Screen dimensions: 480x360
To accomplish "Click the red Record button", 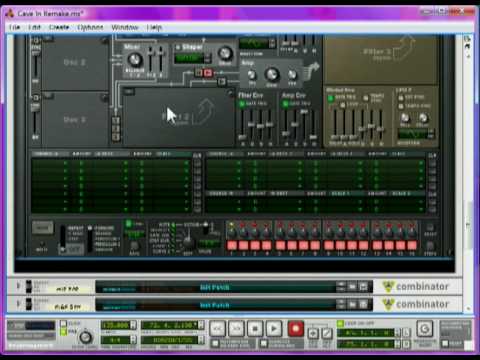I will (295, 329).
